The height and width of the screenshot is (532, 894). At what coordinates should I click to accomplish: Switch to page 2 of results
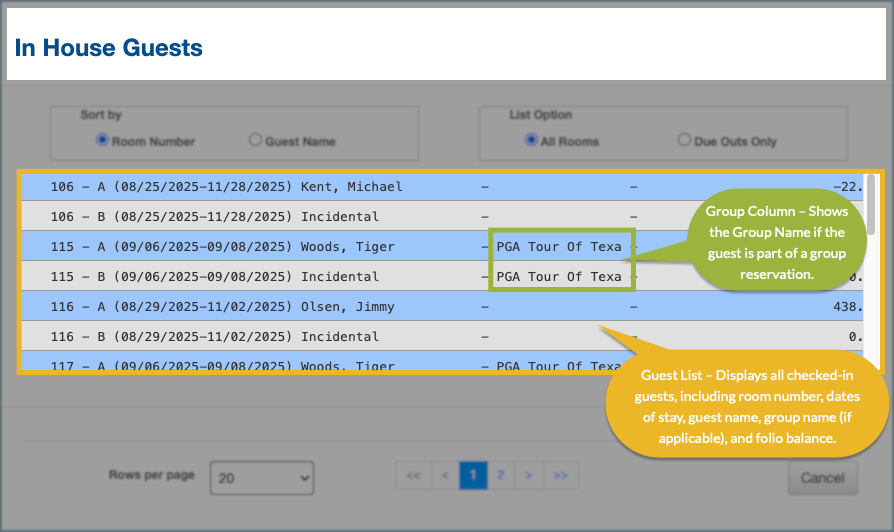click(x=500, y=477)
